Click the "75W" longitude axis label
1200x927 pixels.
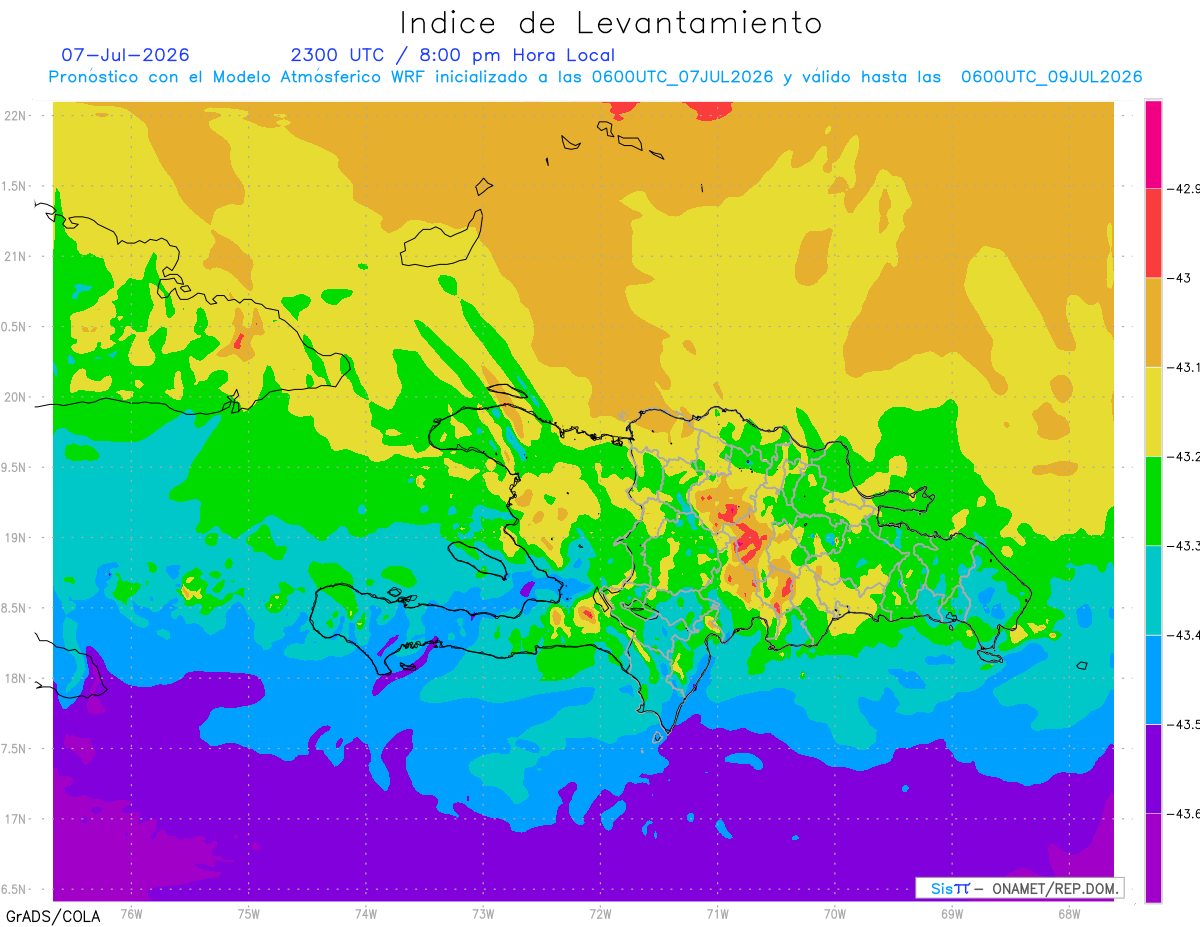click(x=249, y=913)
